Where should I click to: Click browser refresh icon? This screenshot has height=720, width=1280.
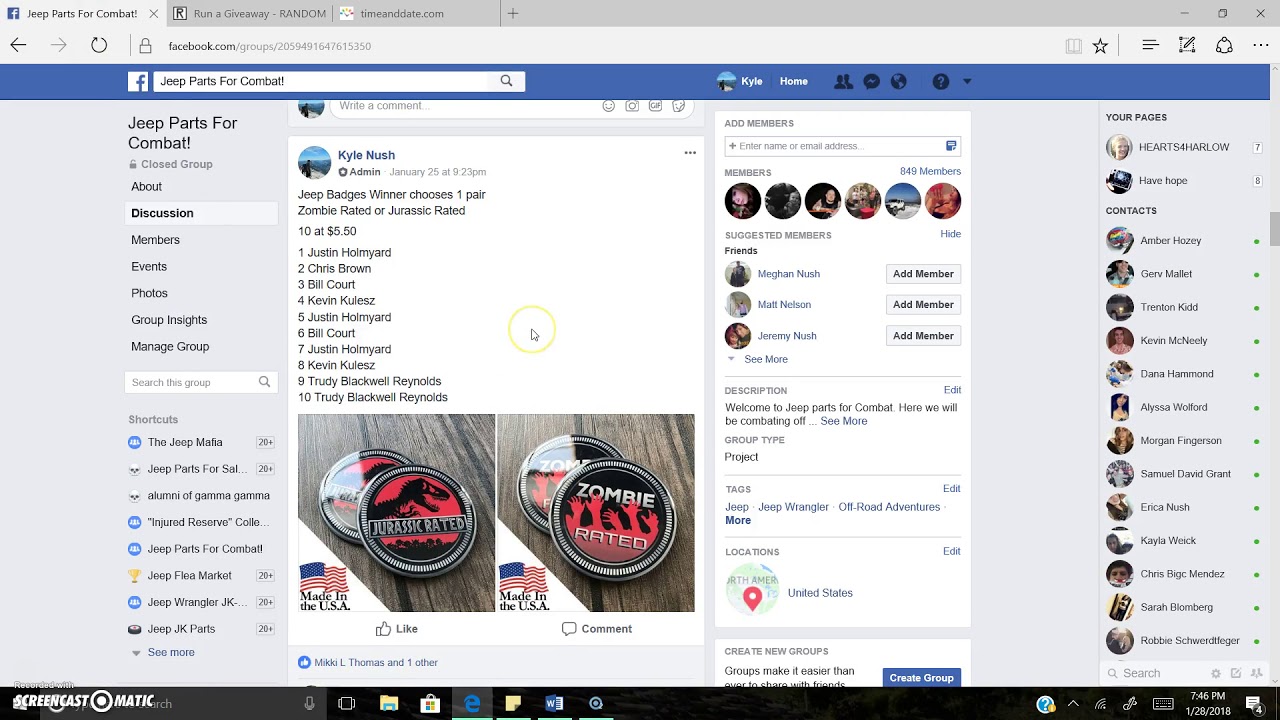(x=99, y=45)
